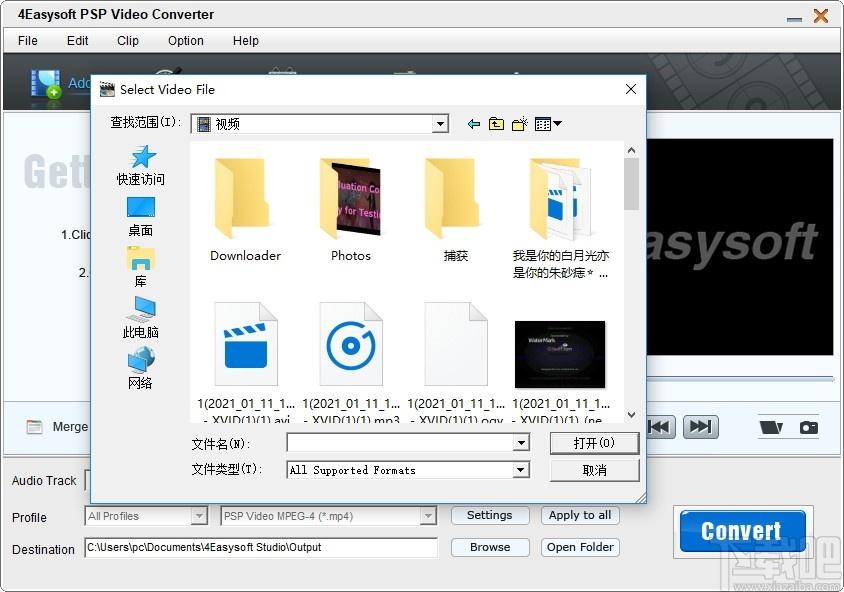Expand the 文件类型 file type dropdown

point(521,470)
